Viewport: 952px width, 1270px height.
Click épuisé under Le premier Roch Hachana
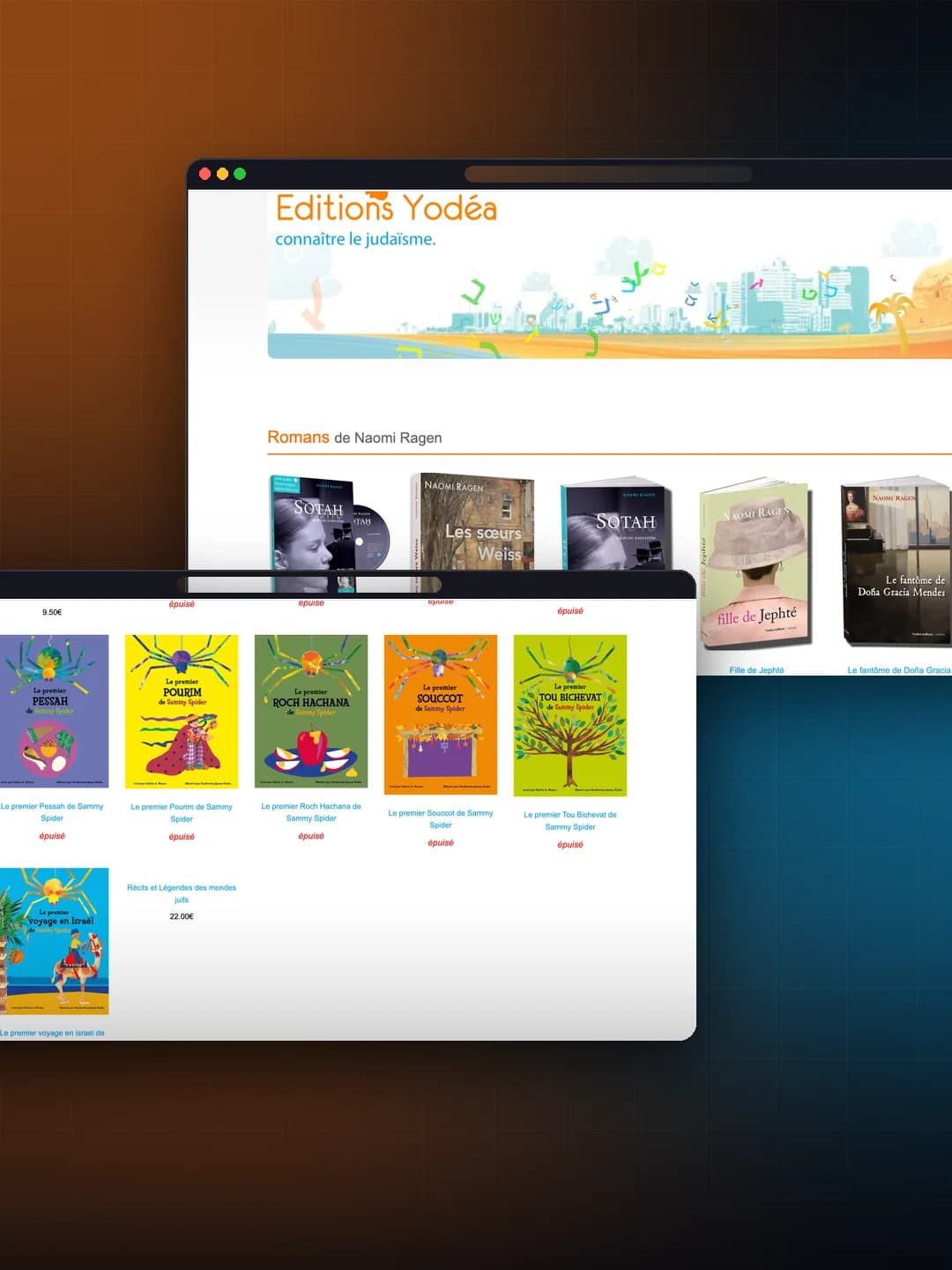[311, 836]
